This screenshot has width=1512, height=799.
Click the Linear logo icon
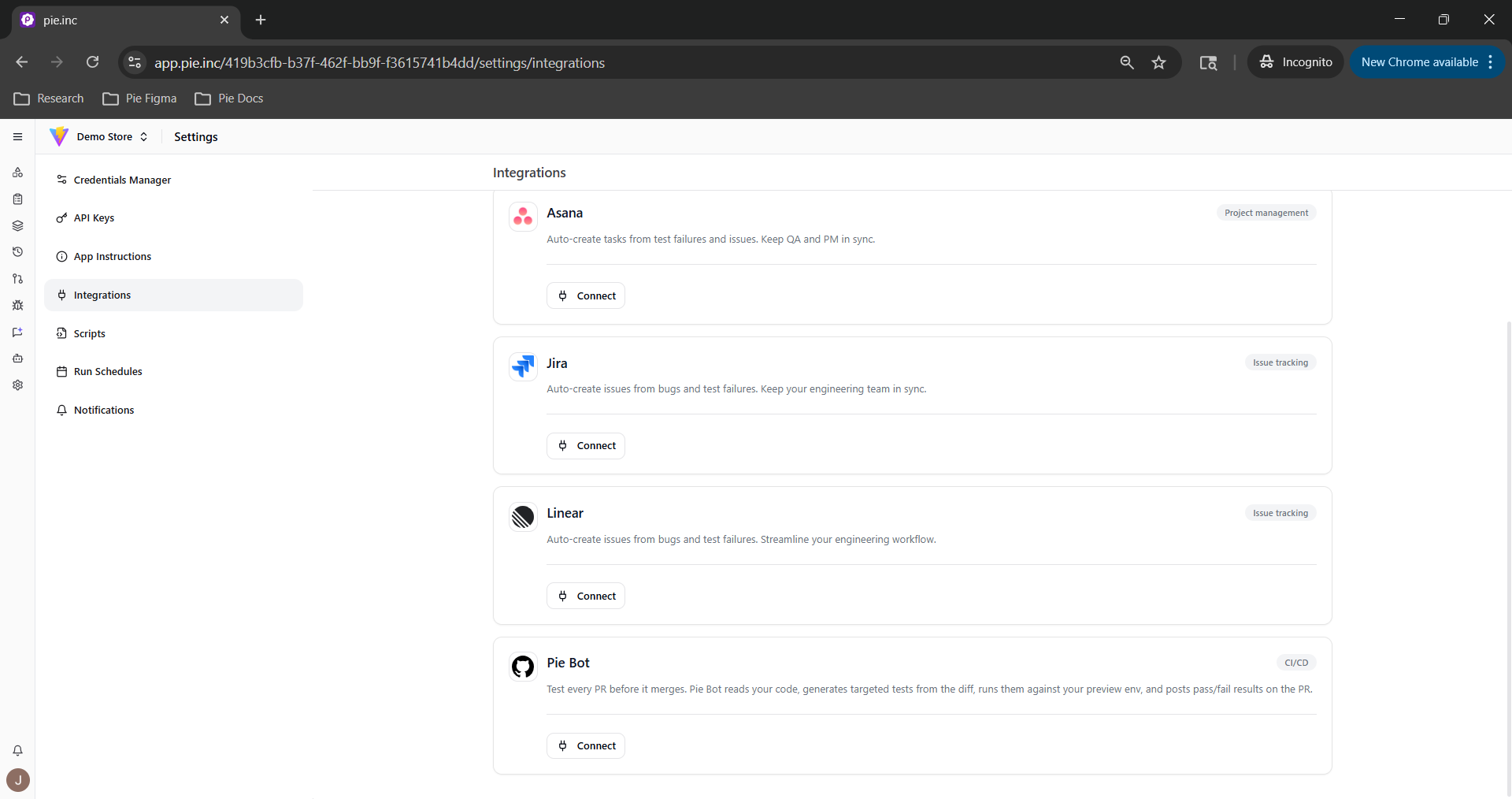pos(523,517)
